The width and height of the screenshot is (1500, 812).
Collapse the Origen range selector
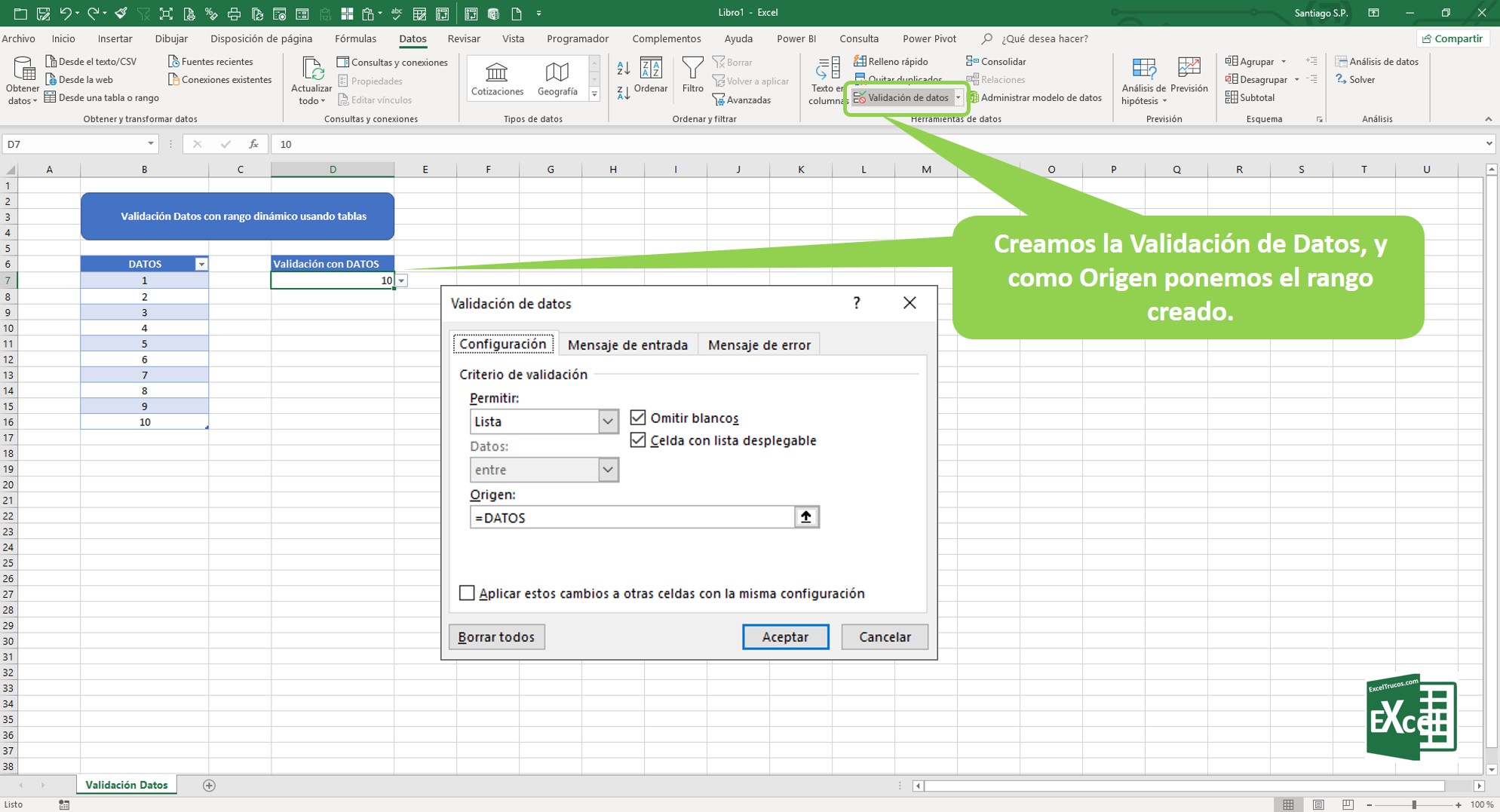[x=805, y=517]
